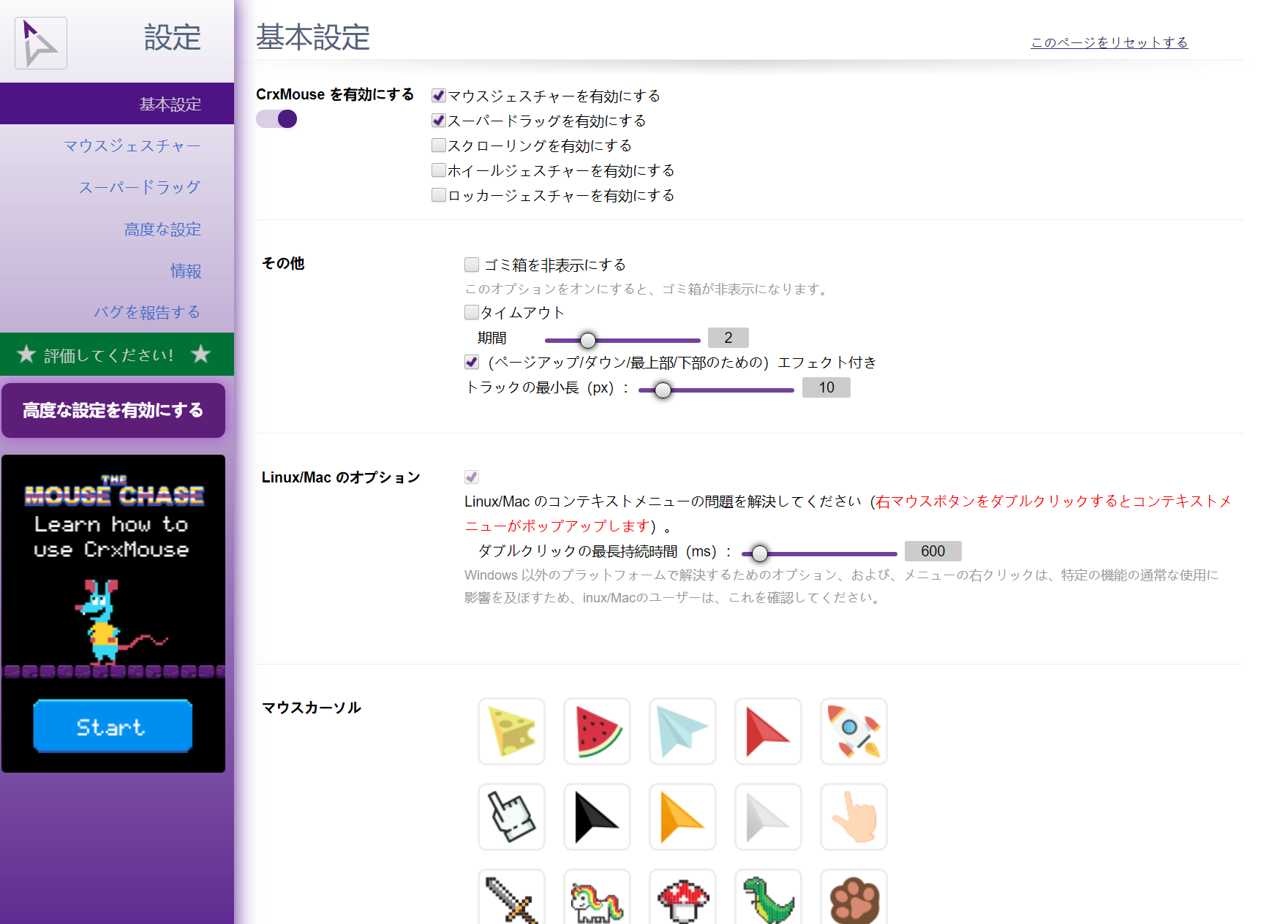Go to スーパードラッグ settings page
This screenshot has width=1288, height=924.
[140, 188]
